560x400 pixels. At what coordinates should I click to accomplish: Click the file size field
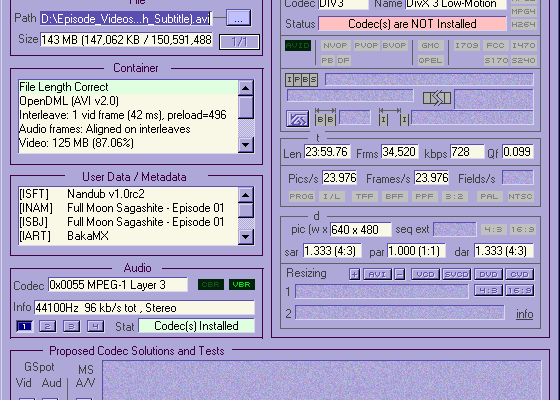point(126,40)
